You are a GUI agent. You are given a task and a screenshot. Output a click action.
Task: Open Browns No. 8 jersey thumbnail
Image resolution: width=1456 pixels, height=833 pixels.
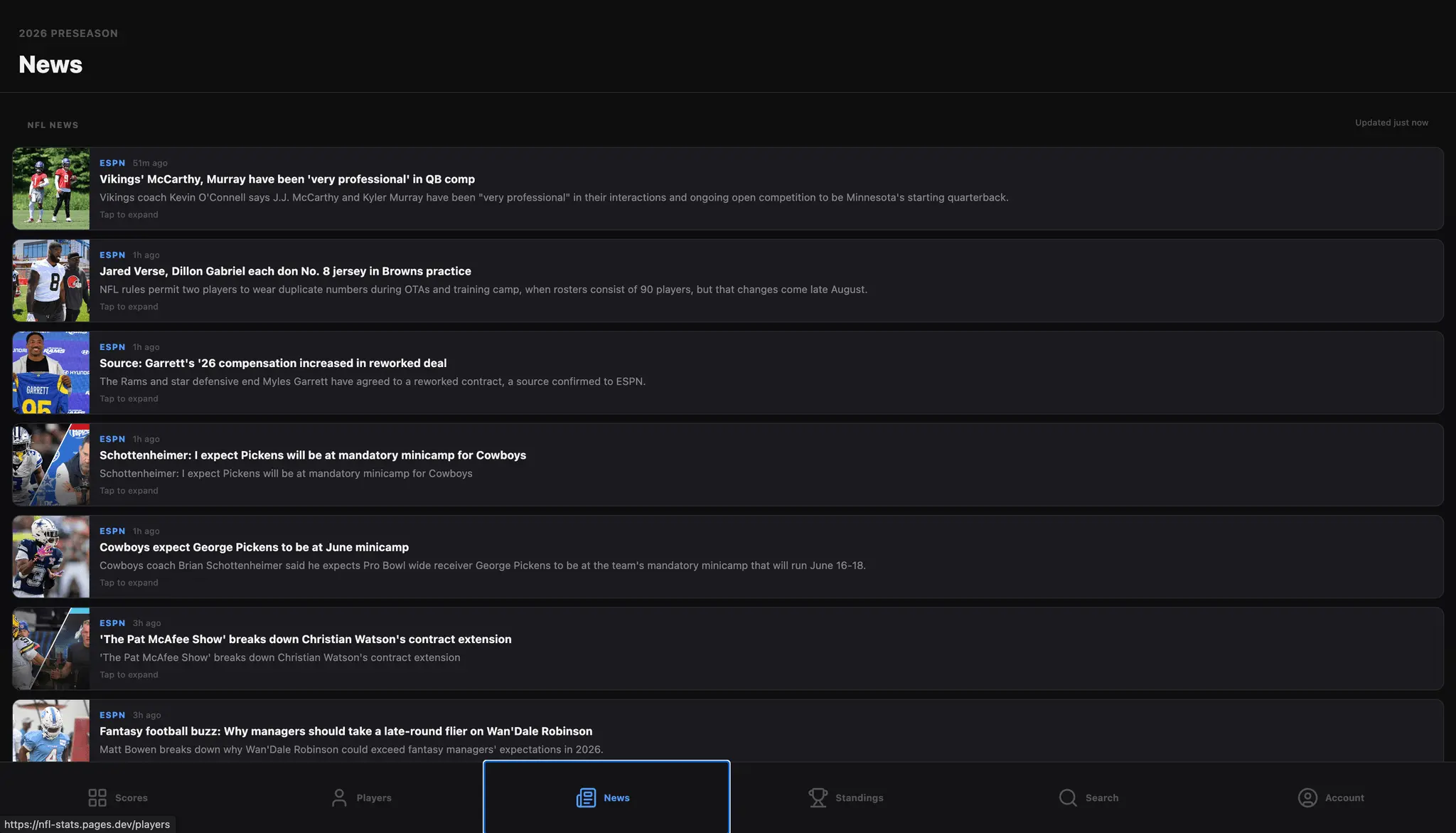click(x=51, y=280)
